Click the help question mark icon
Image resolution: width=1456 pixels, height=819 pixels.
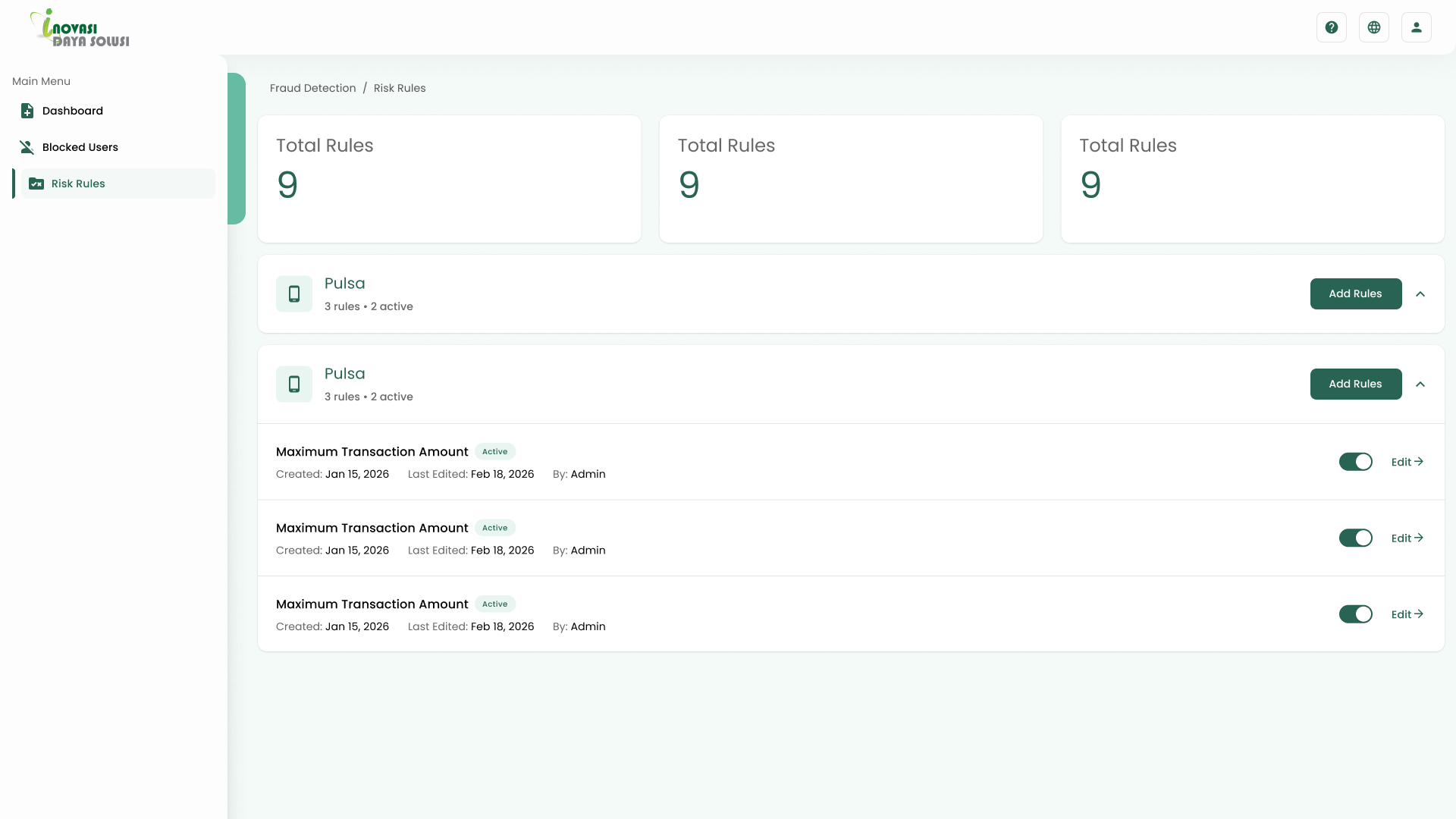click(x=1331, y=27)
